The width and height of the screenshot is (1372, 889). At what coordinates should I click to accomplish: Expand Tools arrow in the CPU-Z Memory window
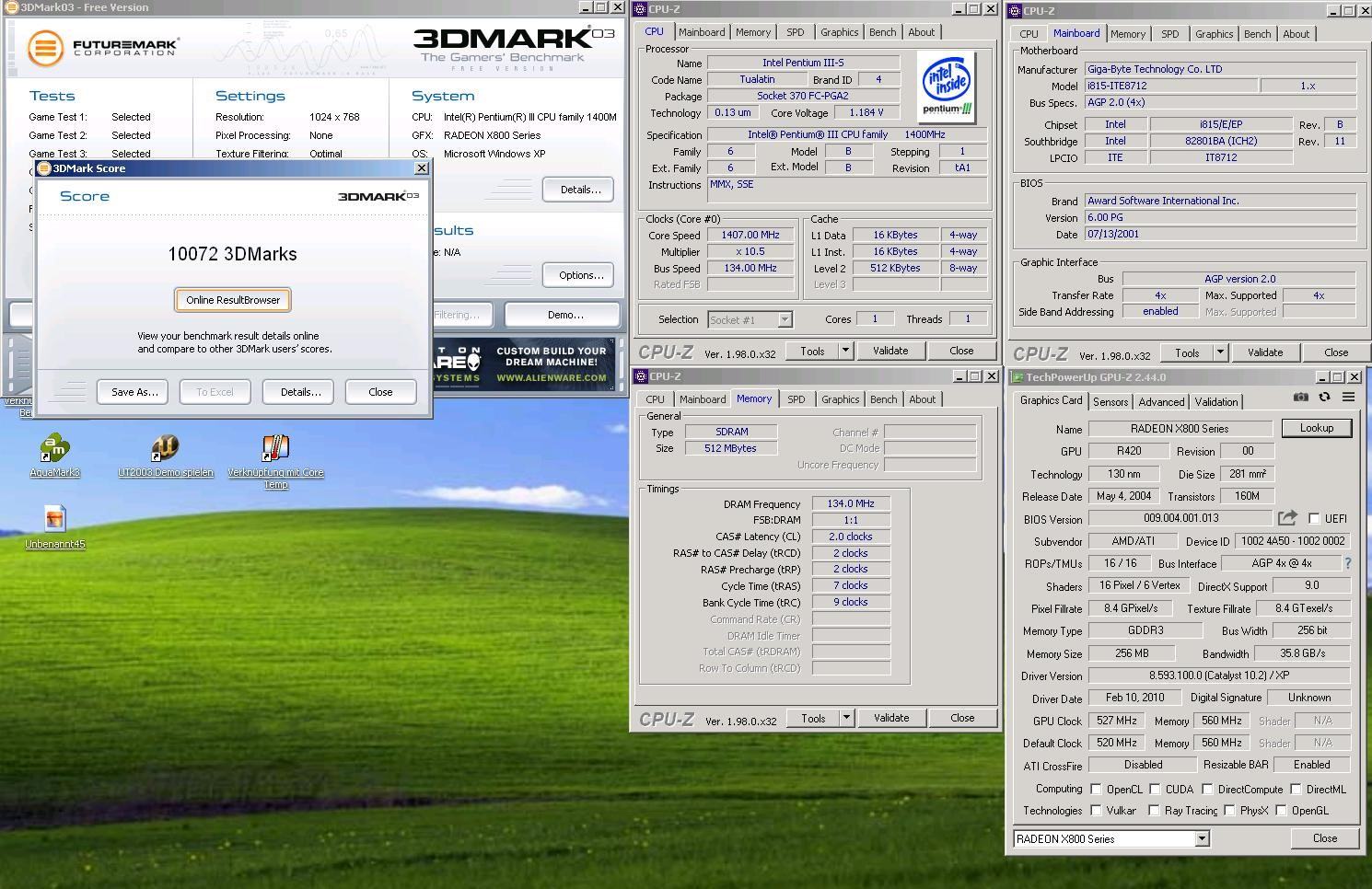coord(846,718)
